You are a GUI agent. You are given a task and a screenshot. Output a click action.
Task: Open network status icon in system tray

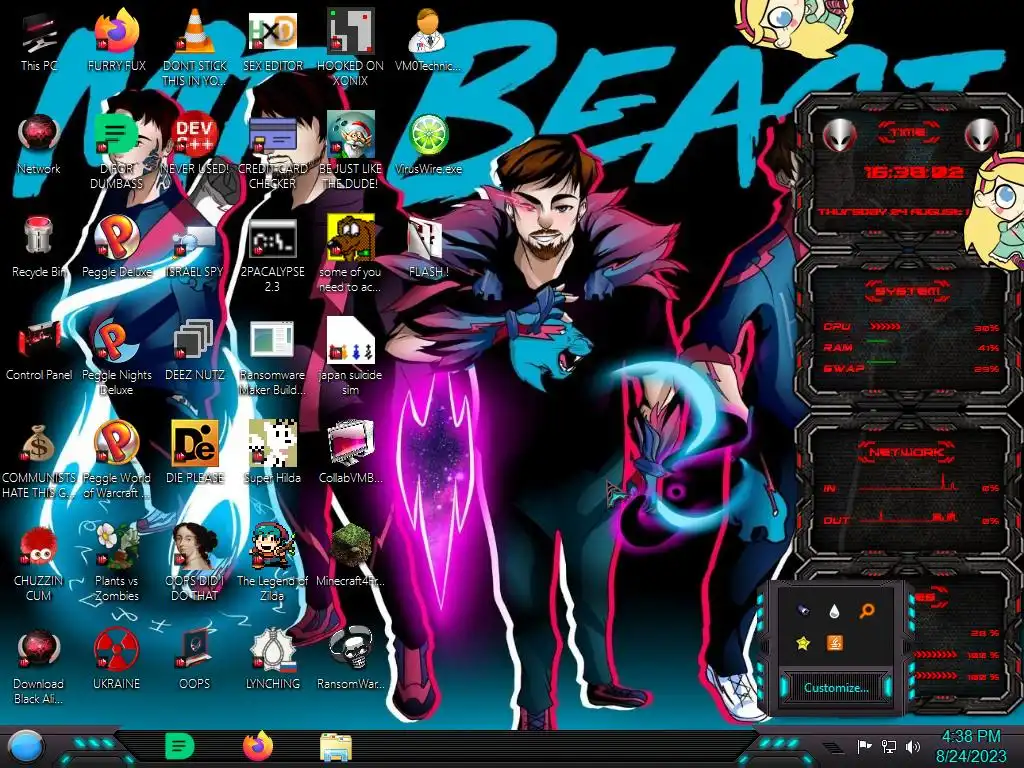click(x=889, y=746)
